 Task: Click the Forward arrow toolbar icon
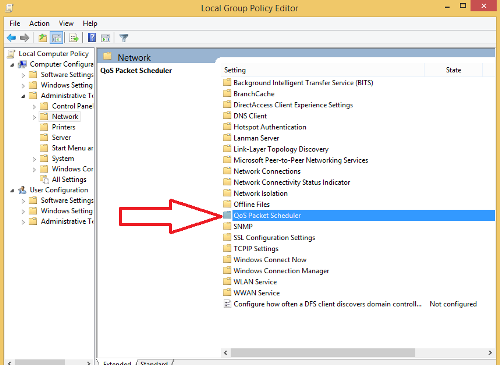click(25, 38)
